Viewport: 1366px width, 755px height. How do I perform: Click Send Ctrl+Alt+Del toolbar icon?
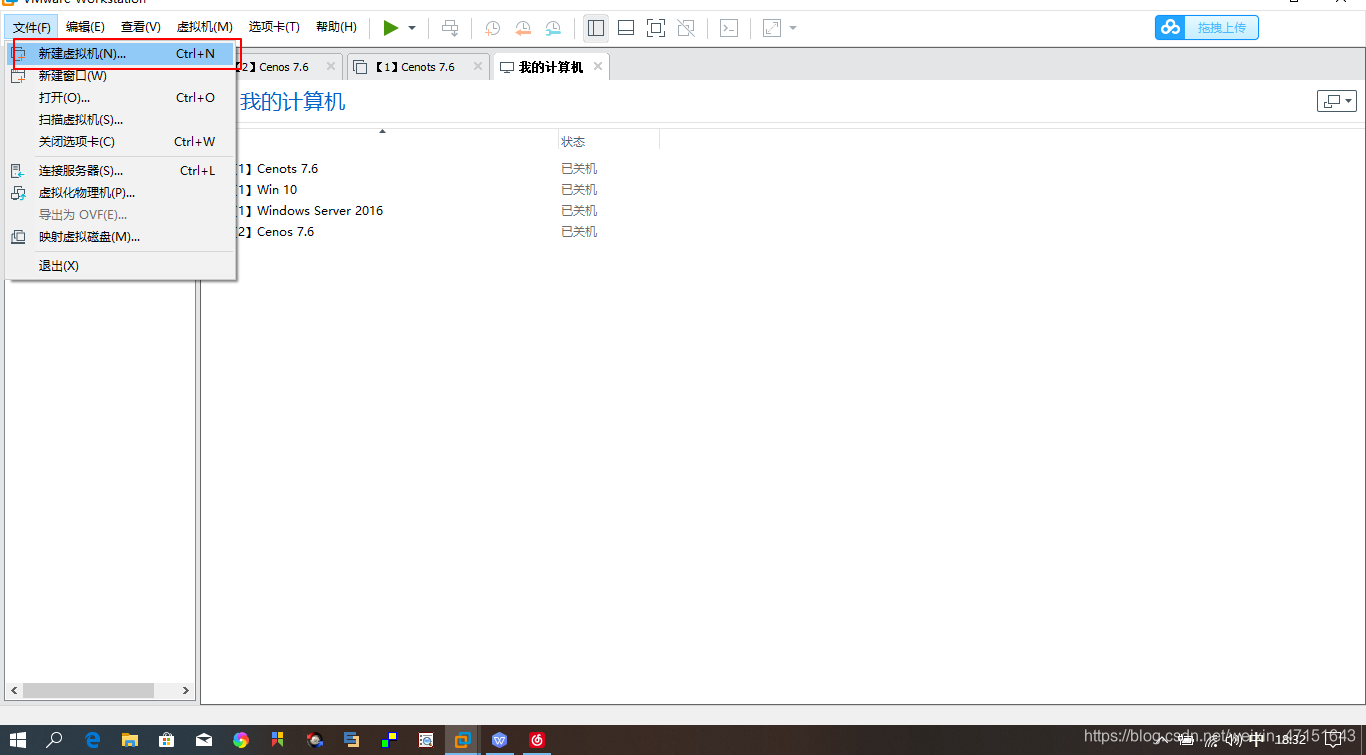[451, 28]
